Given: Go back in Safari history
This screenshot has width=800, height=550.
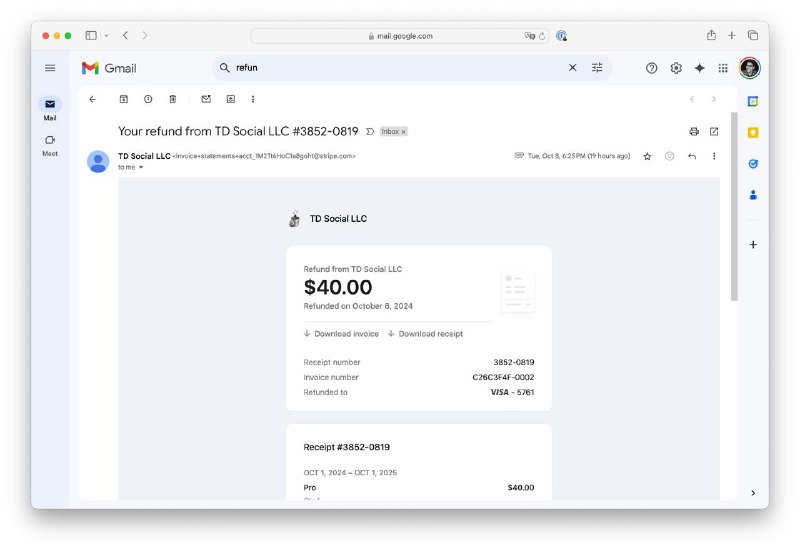Looking at the screenshot, I should pos(126,35).
